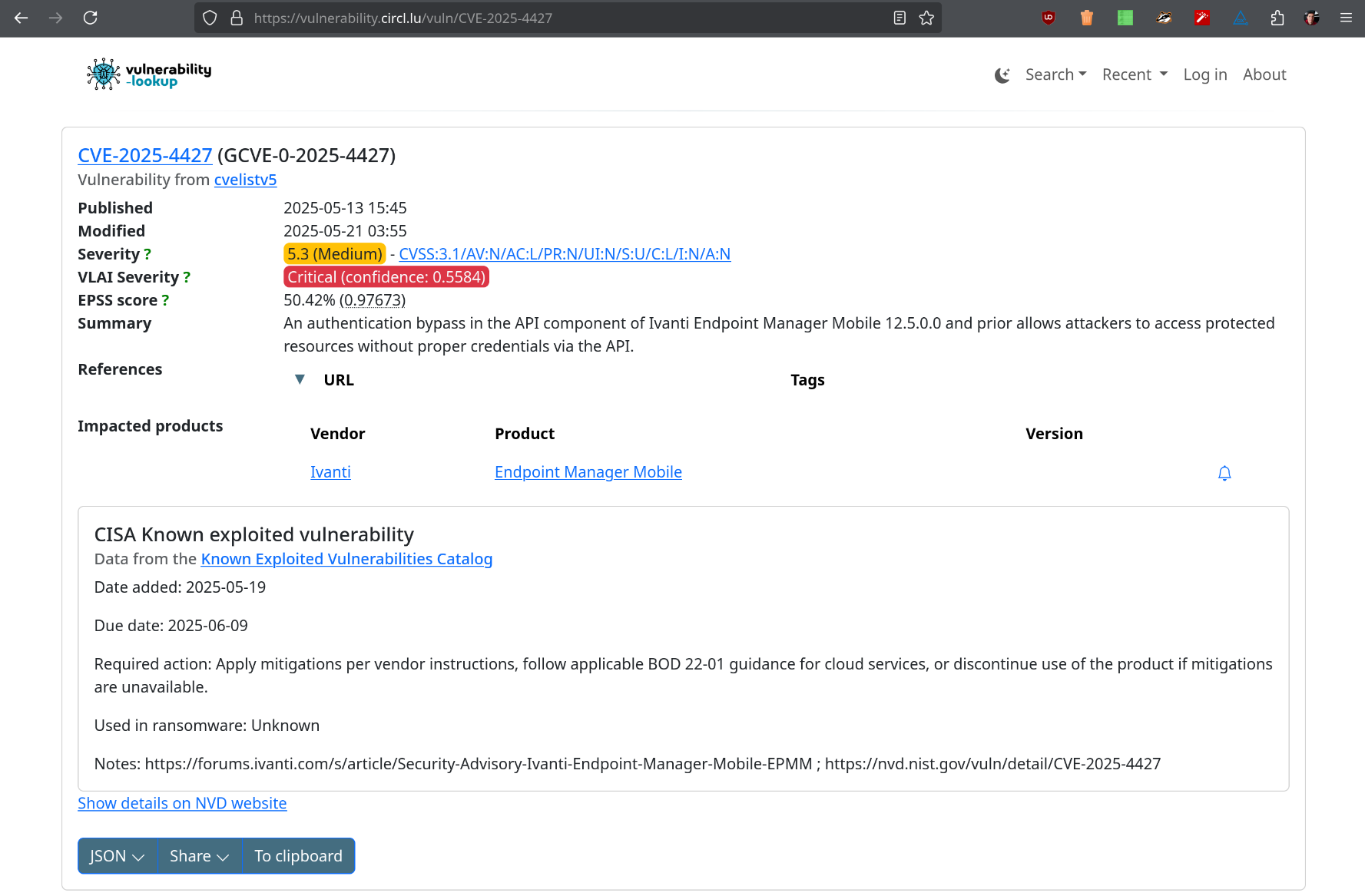Click the browser forward arrow
This screenshot has height=896, width=1365.
point(55,18)
